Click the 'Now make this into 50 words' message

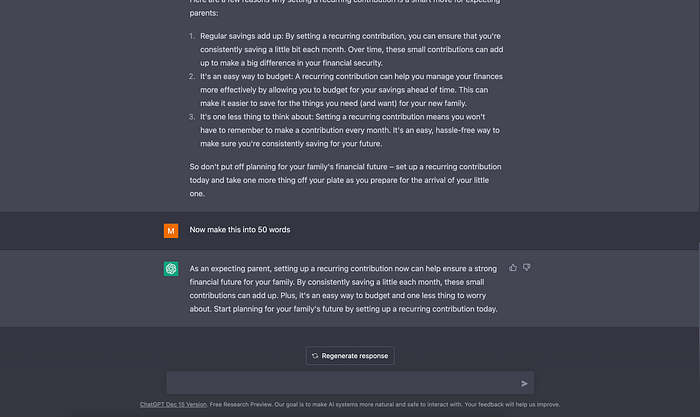click(x=240, y=229)
